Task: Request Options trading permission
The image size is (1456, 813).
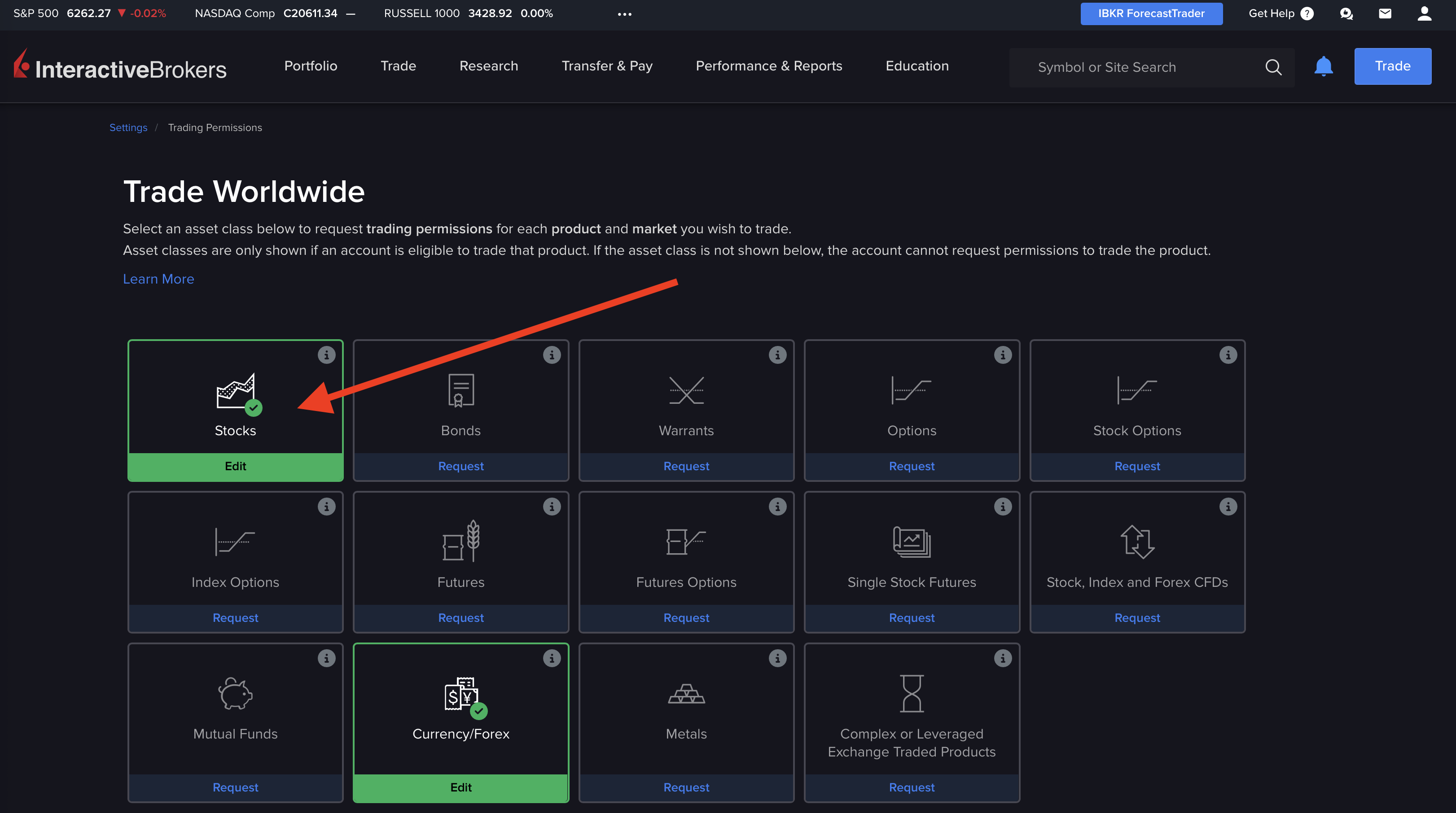Action: pyautogui.click(x=911, y=466)
